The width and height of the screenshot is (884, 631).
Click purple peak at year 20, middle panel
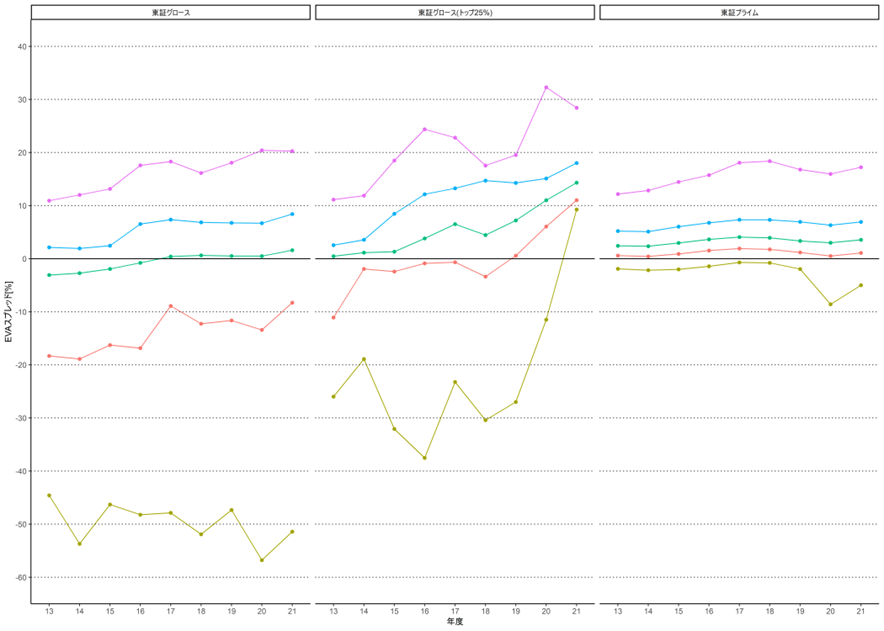546,87
